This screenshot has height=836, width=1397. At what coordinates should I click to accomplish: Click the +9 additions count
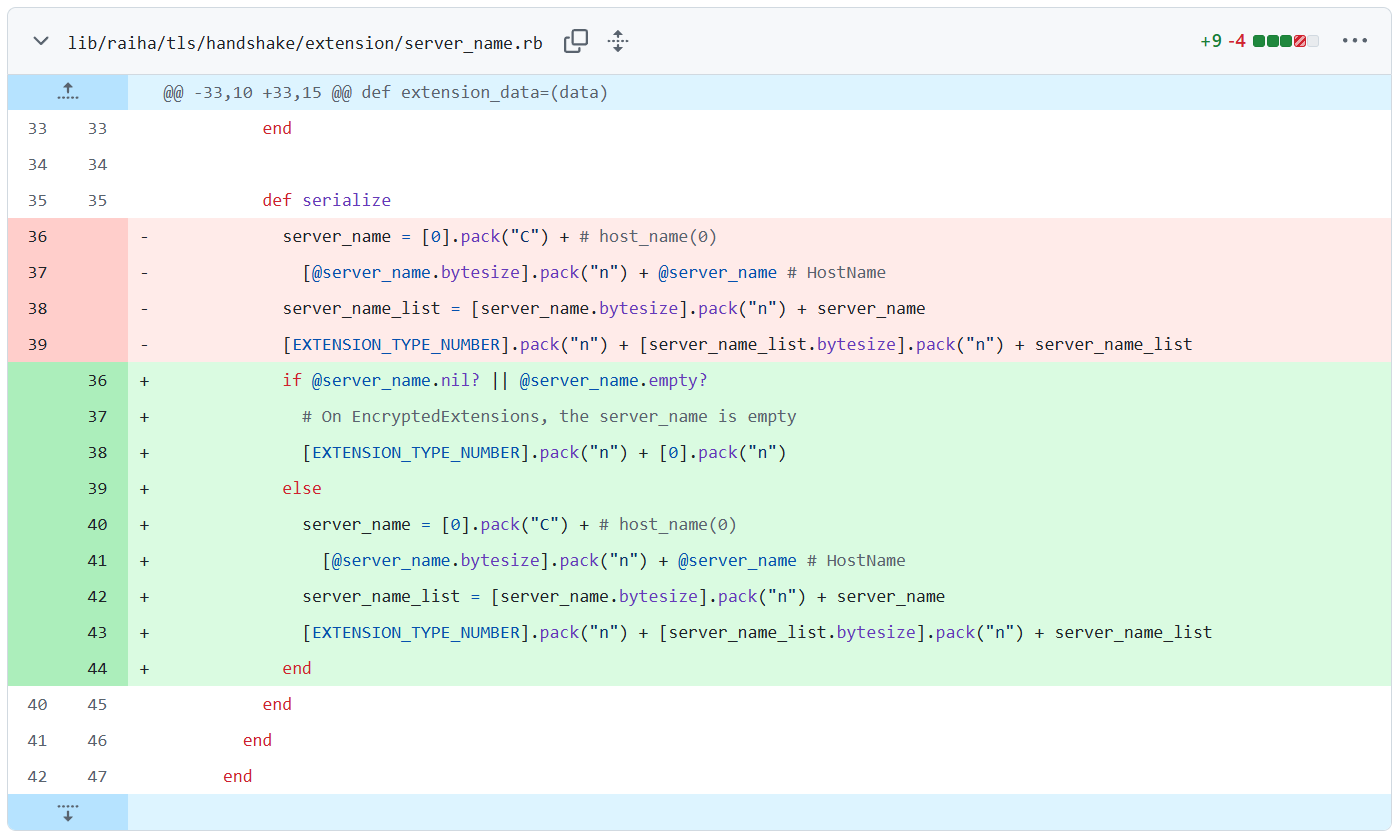1210,42
